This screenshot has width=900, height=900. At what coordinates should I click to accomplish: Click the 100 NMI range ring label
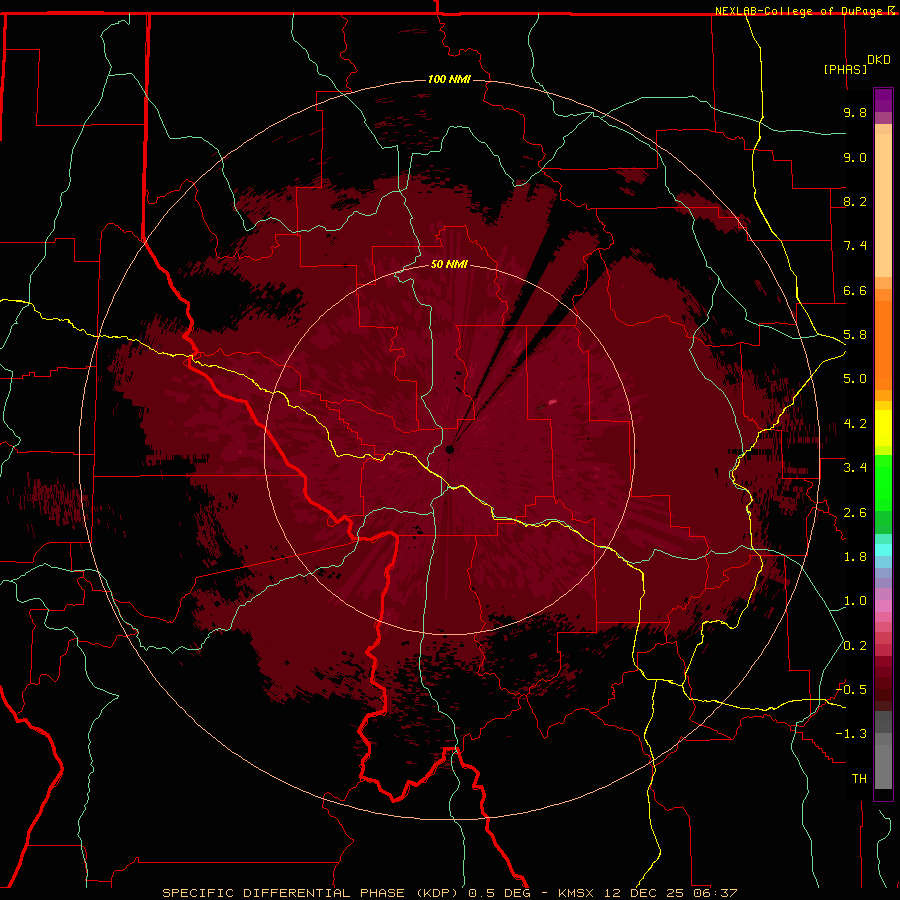point(449,79)
